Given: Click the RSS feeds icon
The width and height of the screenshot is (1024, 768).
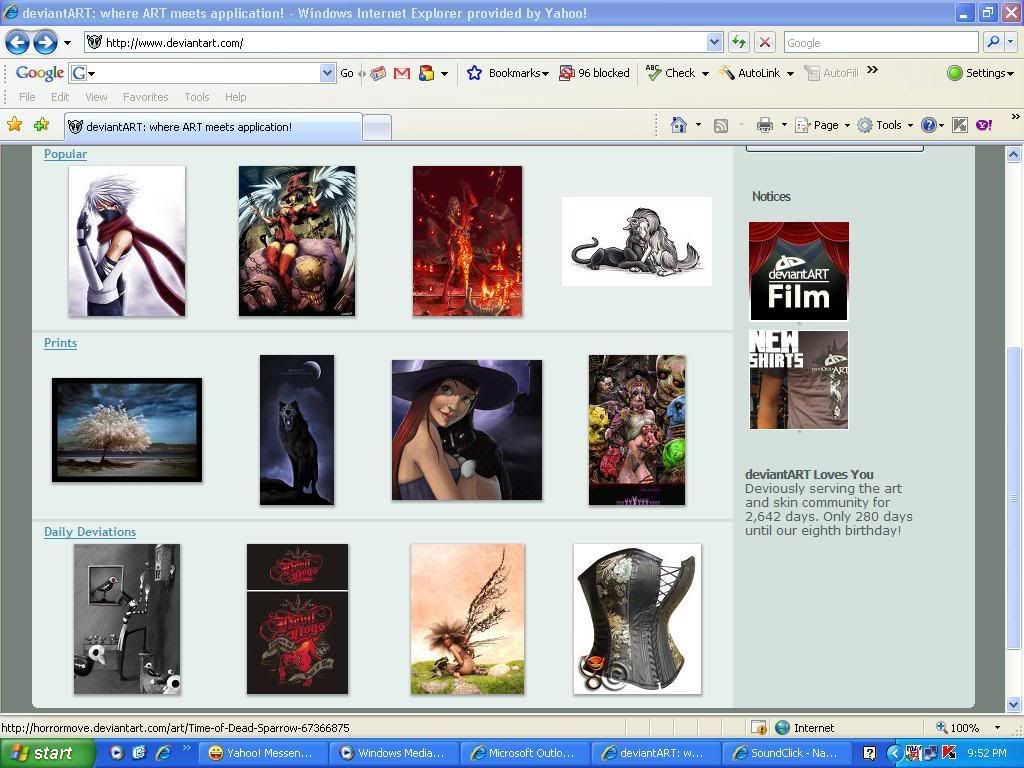Looking at the screenshot, I should click(720, 125).
